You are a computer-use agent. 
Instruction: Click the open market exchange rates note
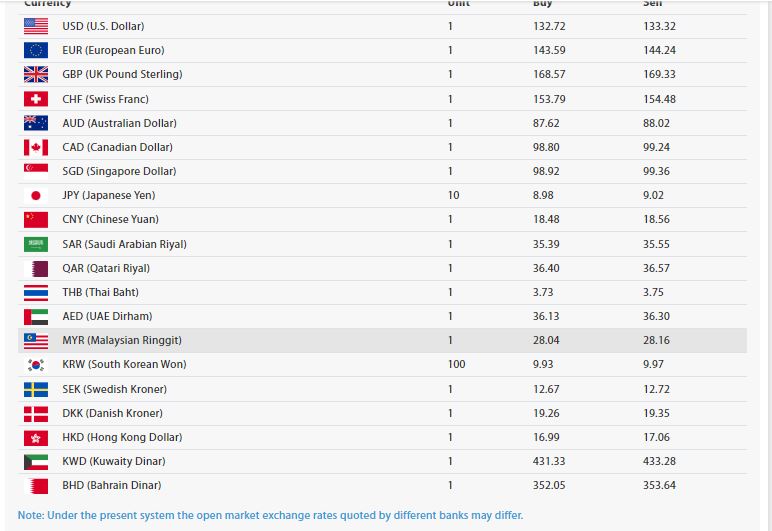pos(270,516)
